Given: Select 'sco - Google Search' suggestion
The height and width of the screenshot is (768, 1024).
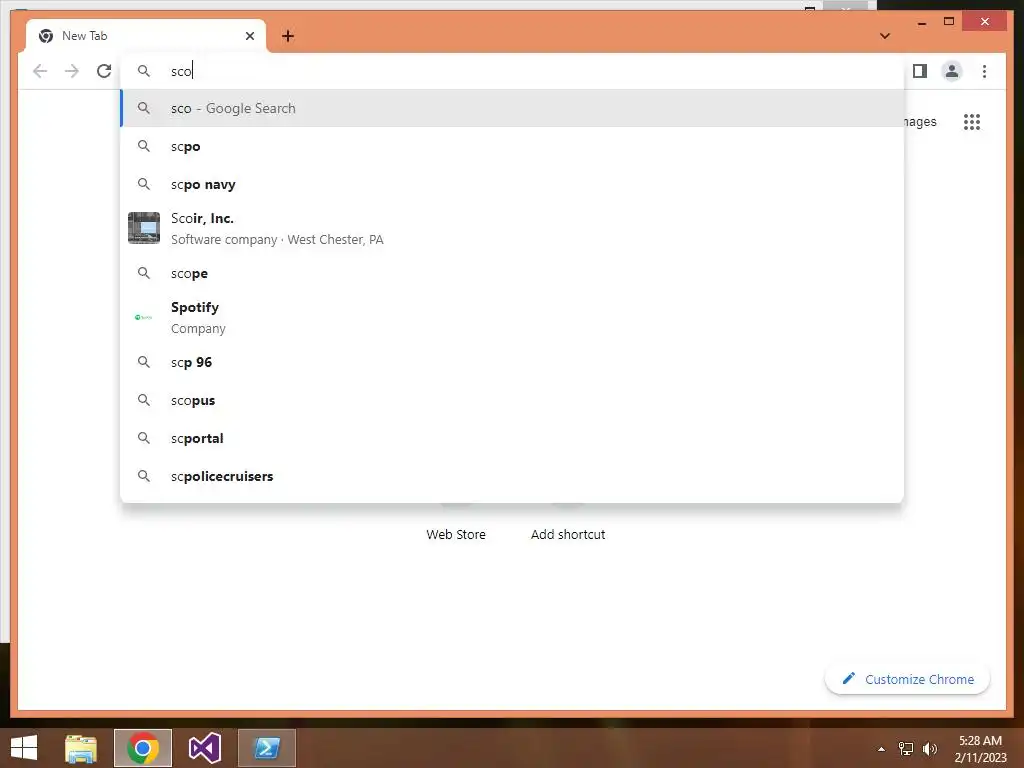Looking at the screenshot, I should (513, 108).
